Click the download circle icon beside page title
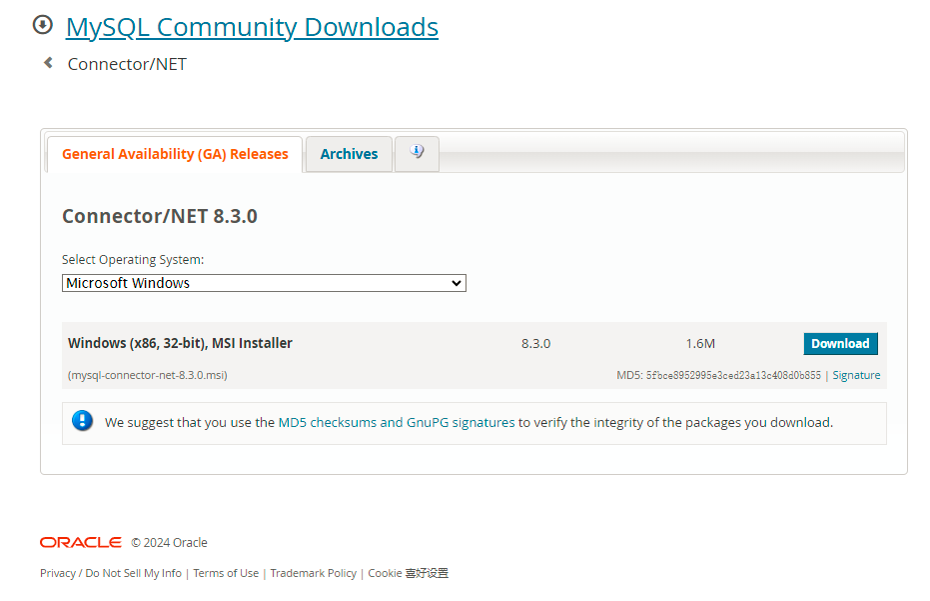Screen dimensions: 930x601 43,26
